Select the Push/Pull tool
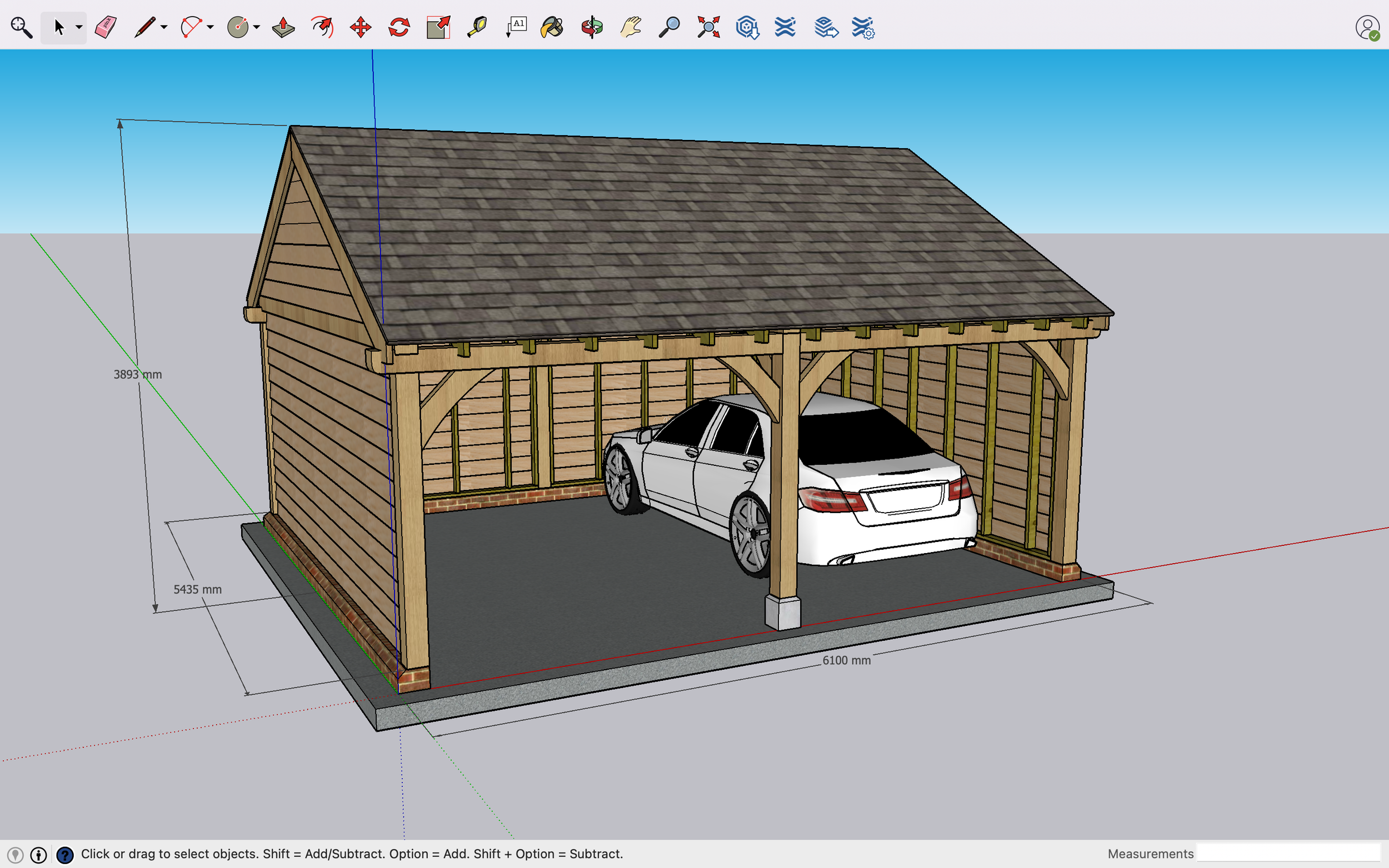The height and width of the screenshot is (868, 1389). [x=284, y=27]
